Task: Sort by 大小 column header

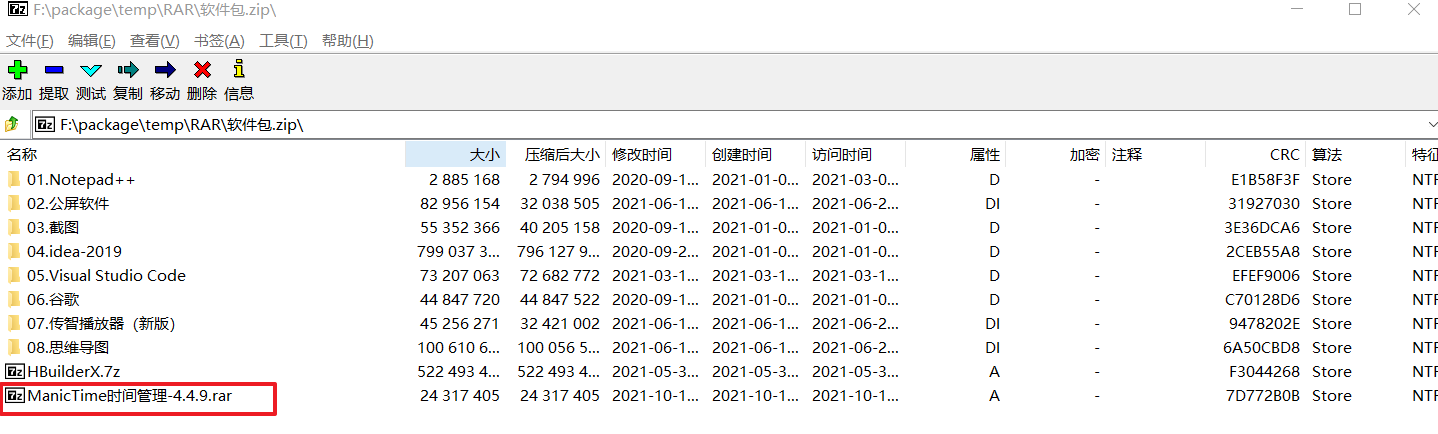Action: tap(484, 155)
